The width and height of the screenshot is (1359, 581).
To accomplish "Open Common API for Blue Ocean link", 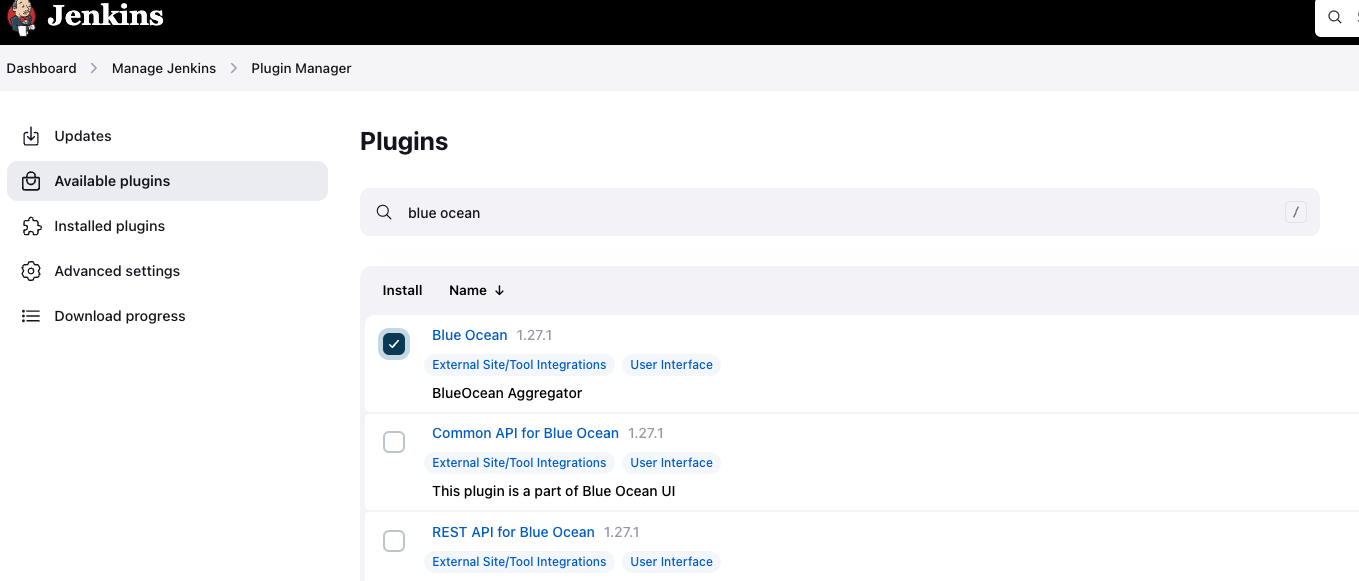I will click(525, 433).
